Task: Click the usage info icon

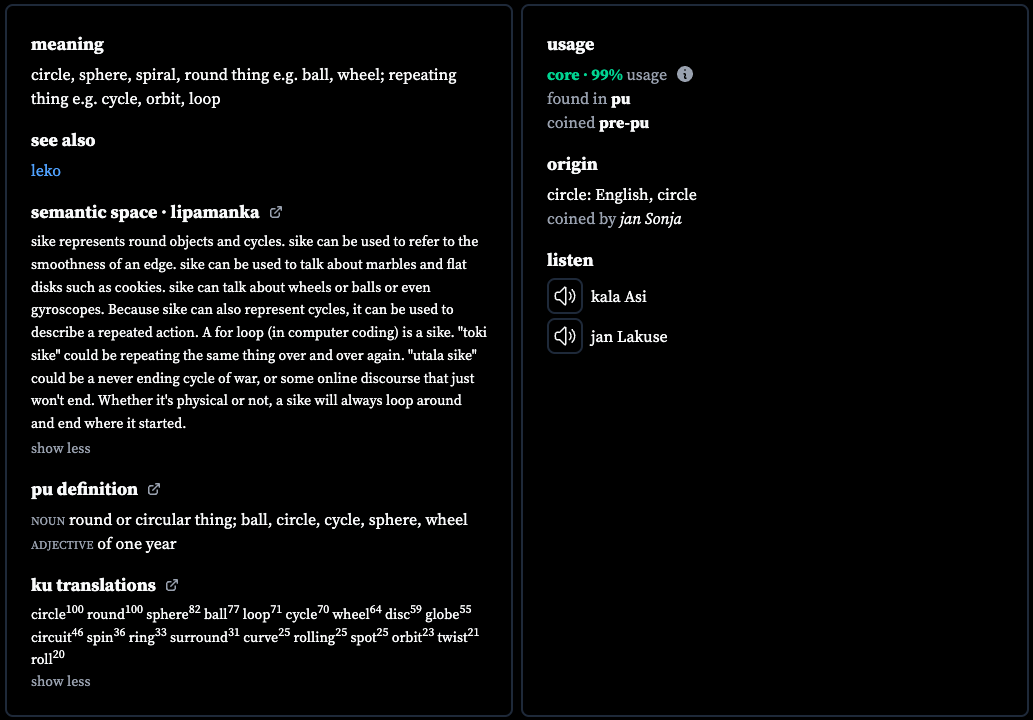Action: [x=684, y=74]
